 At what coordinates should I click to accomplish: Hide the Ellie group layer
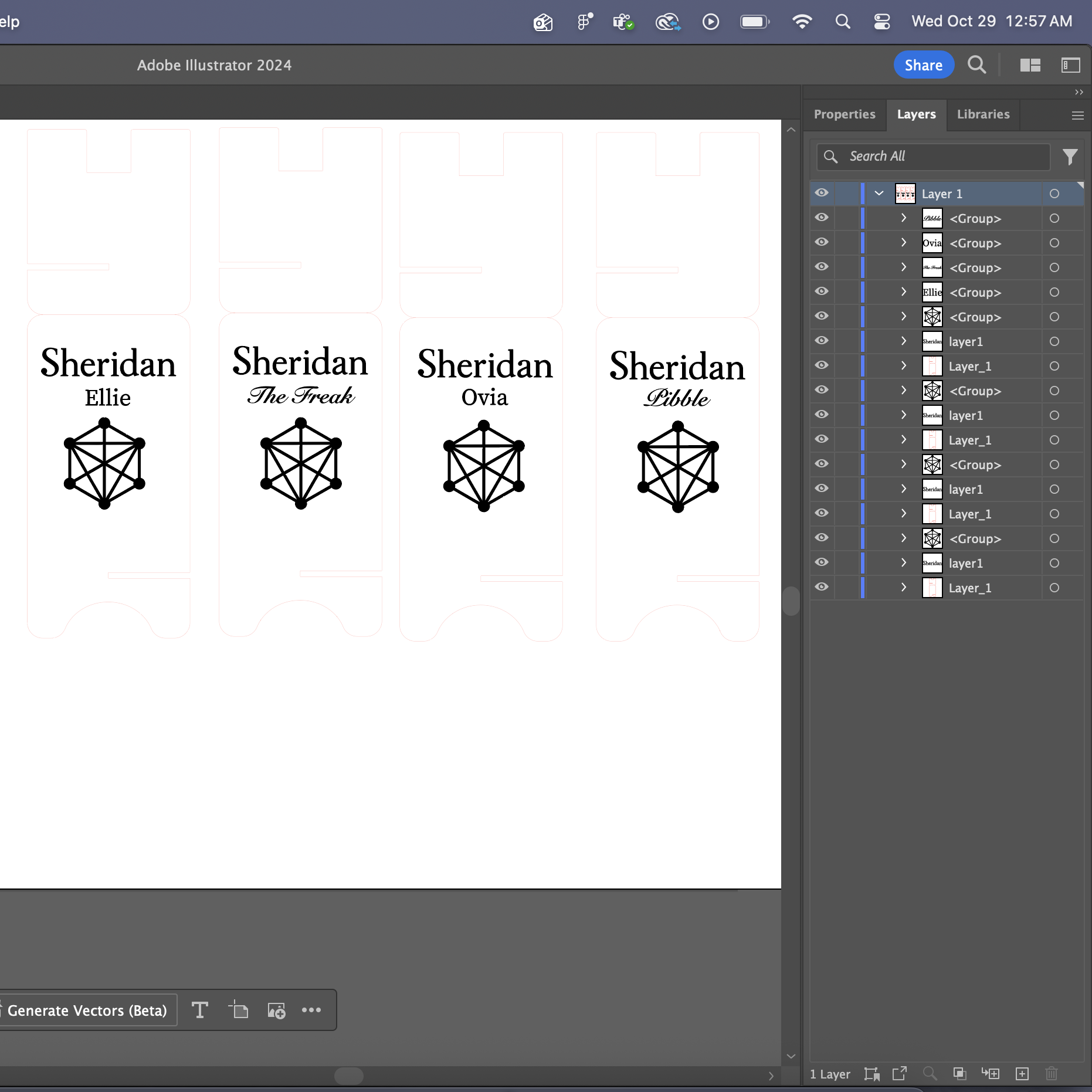(822, 291)
